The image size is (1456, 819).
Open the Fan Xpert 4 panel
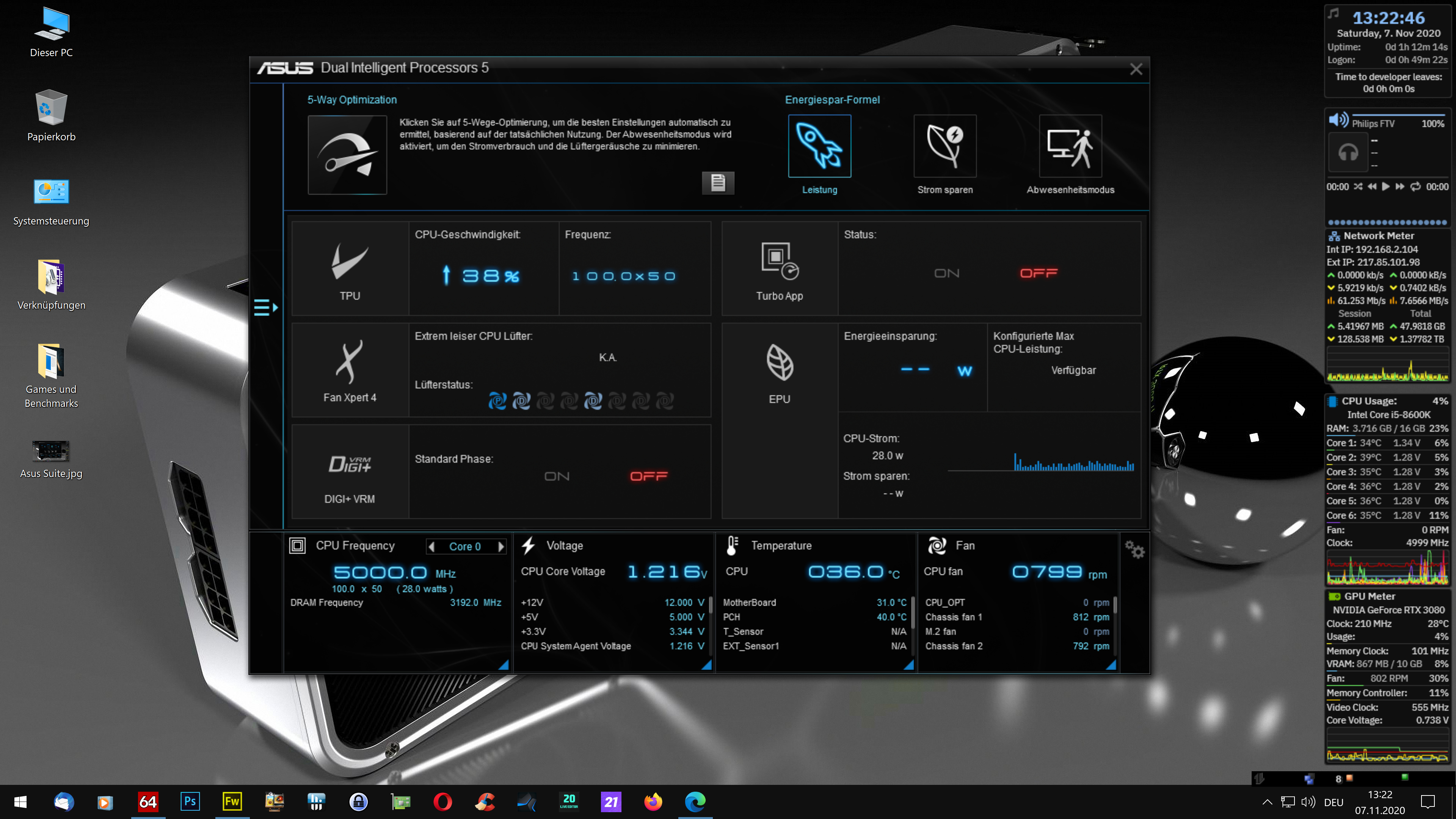click(x=349, y=370)
